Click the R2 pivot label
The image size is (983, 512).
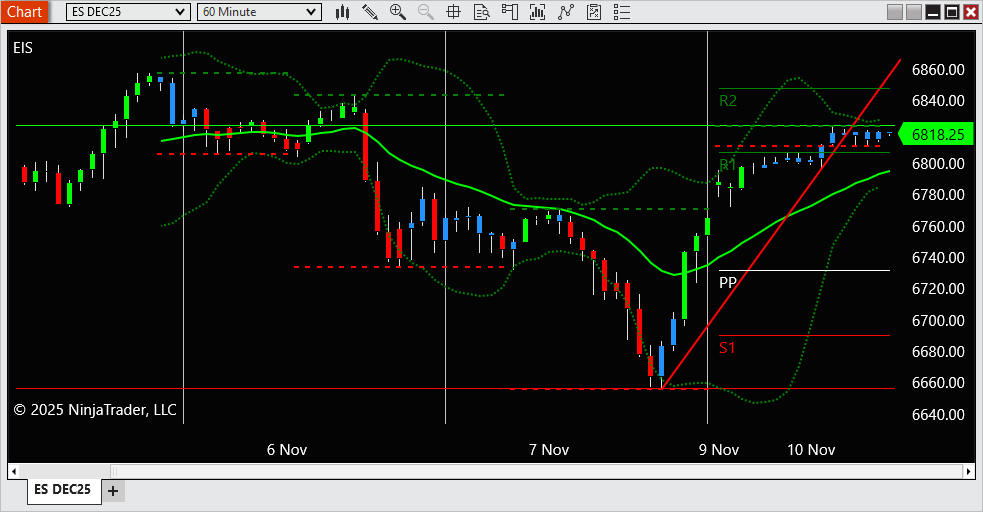click(x=728, y=101)
